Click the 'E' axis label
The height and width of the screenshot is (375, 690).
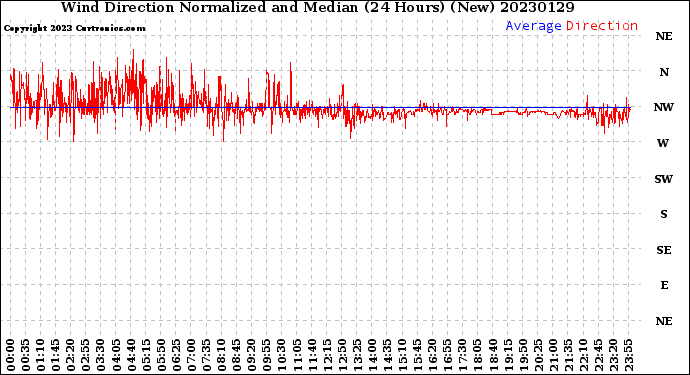coord(664,285)
